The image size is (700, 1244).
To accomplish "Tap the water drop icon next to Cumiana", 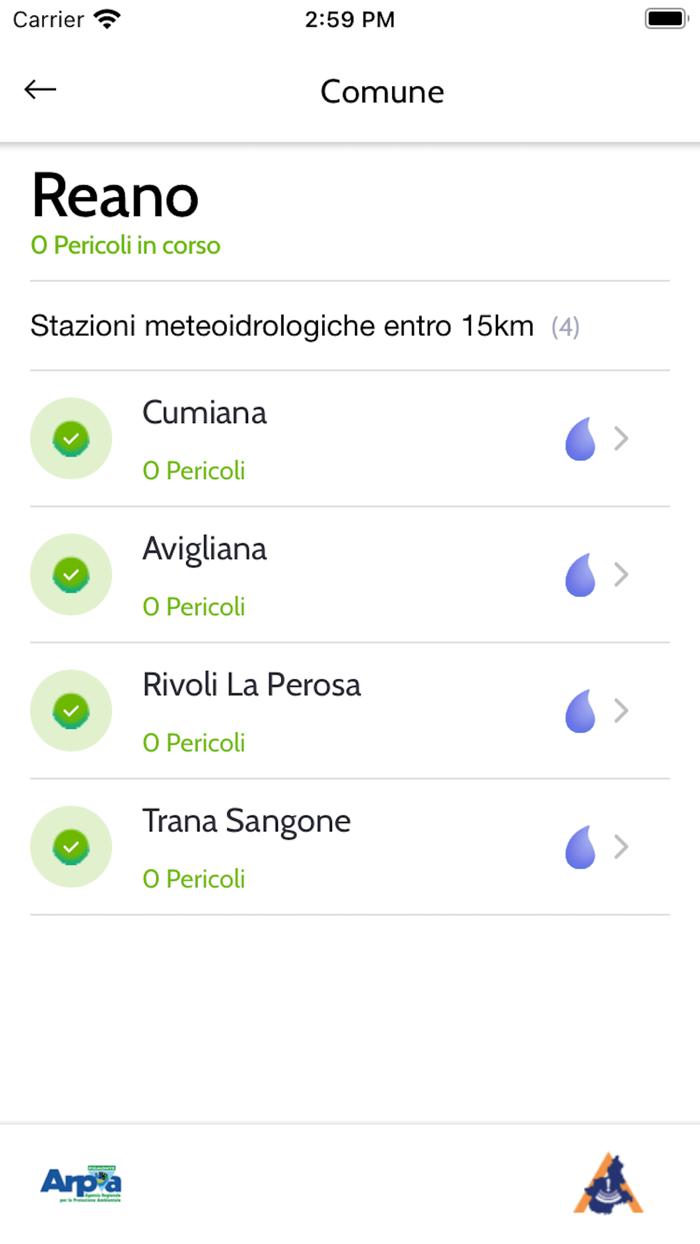I will coord(579,438).
